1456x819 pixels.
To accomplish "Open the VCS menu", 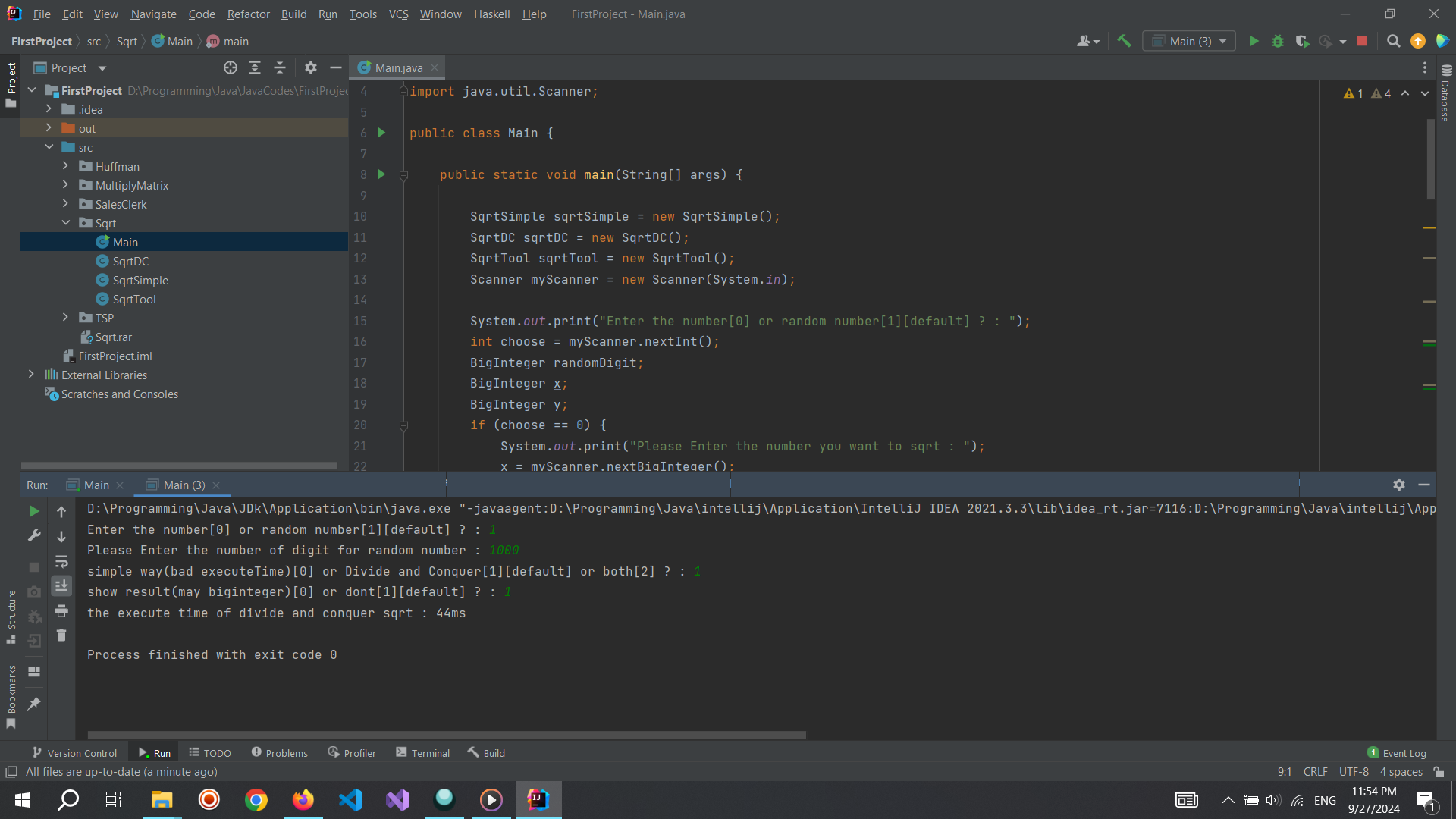I will pos(398,14).
